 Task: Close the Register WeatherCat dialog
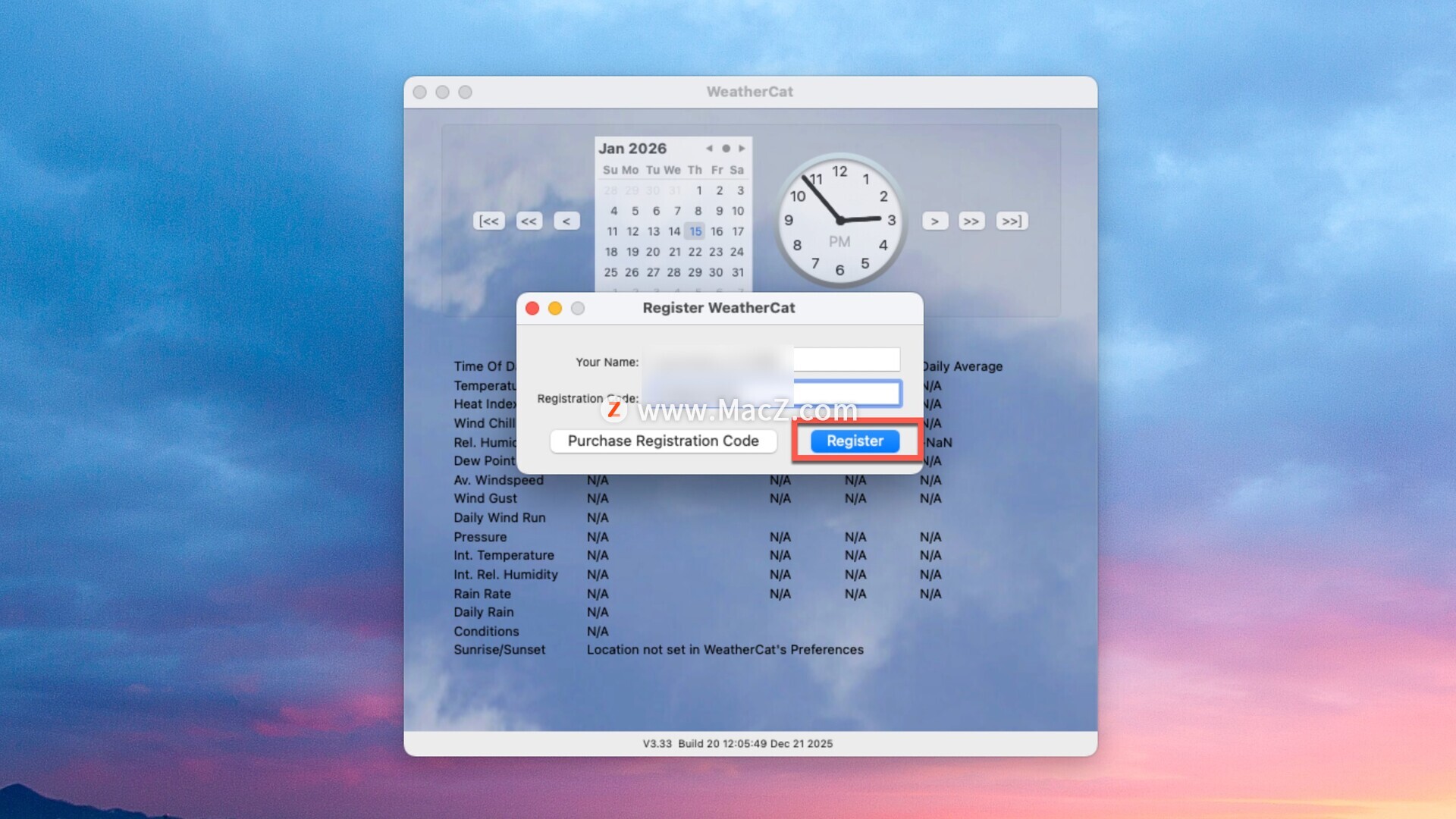[x=532, y=309]
